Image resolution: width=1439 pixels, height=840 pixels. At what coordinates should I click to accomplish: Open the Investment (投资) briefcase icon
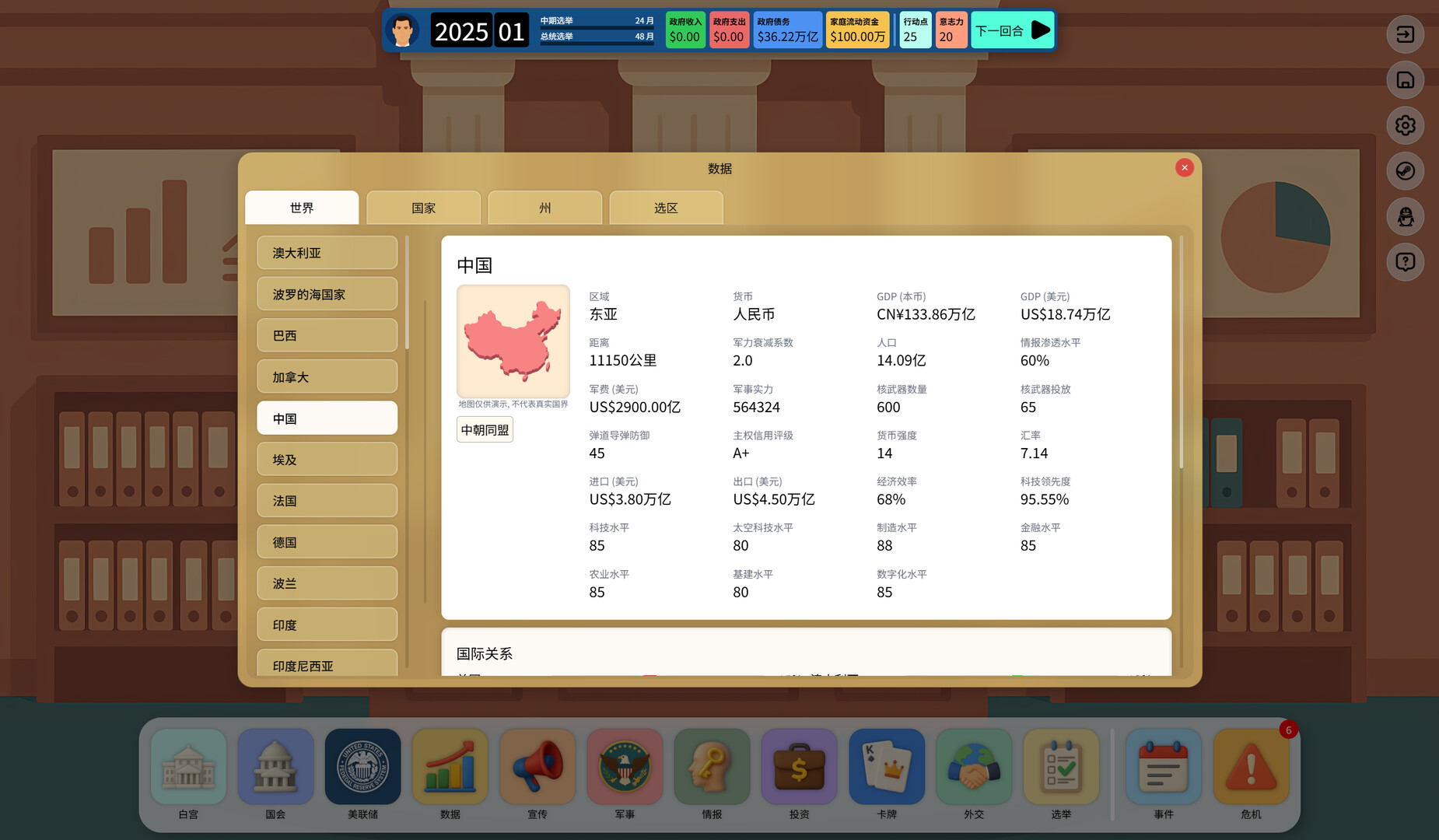point(799,767)
